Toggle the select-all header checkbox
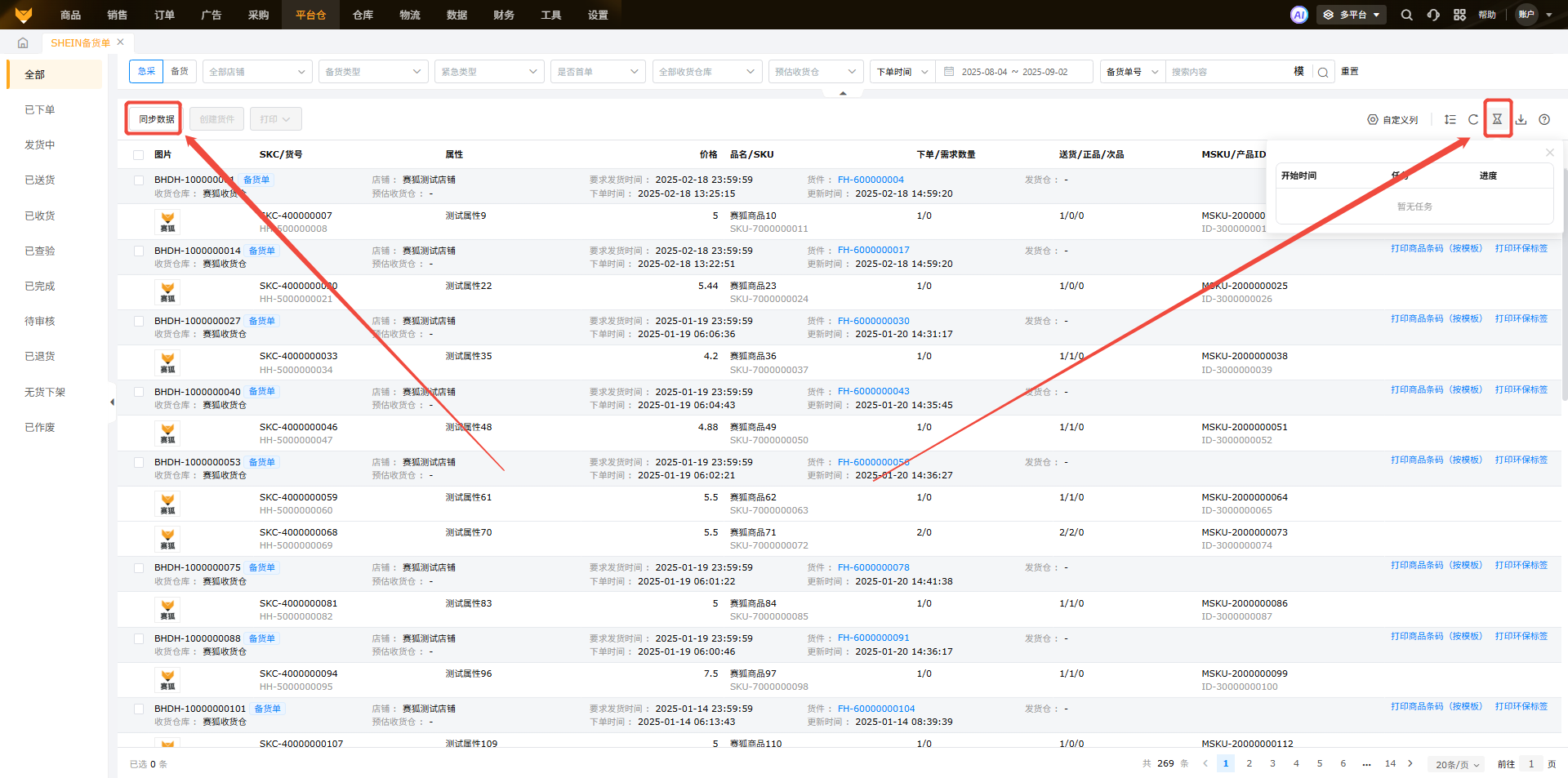 pyautogui.click(x=138, y=155)
